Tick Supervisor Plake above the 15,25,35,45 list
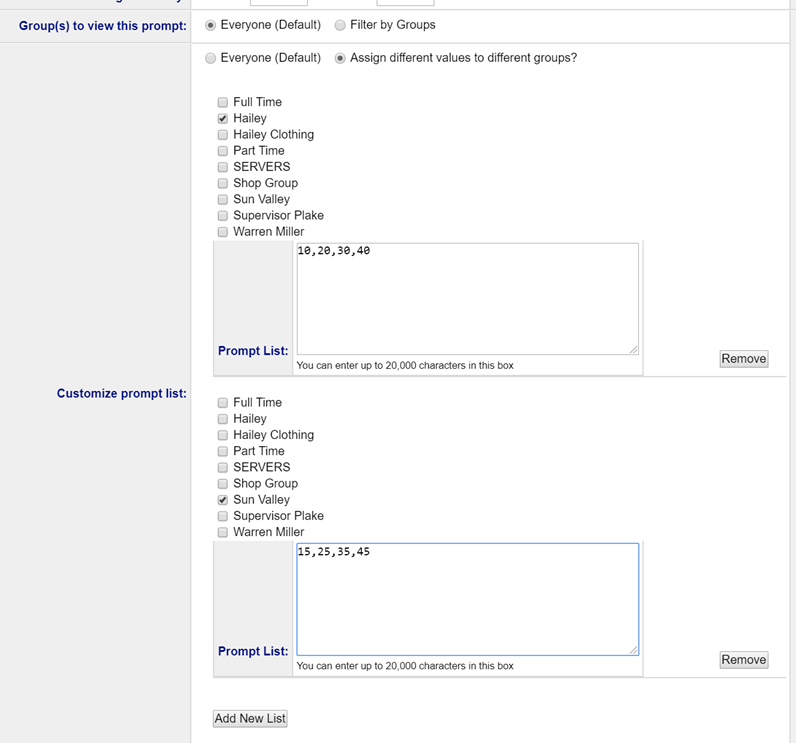796x743 pixels. [x=223, y=516]
